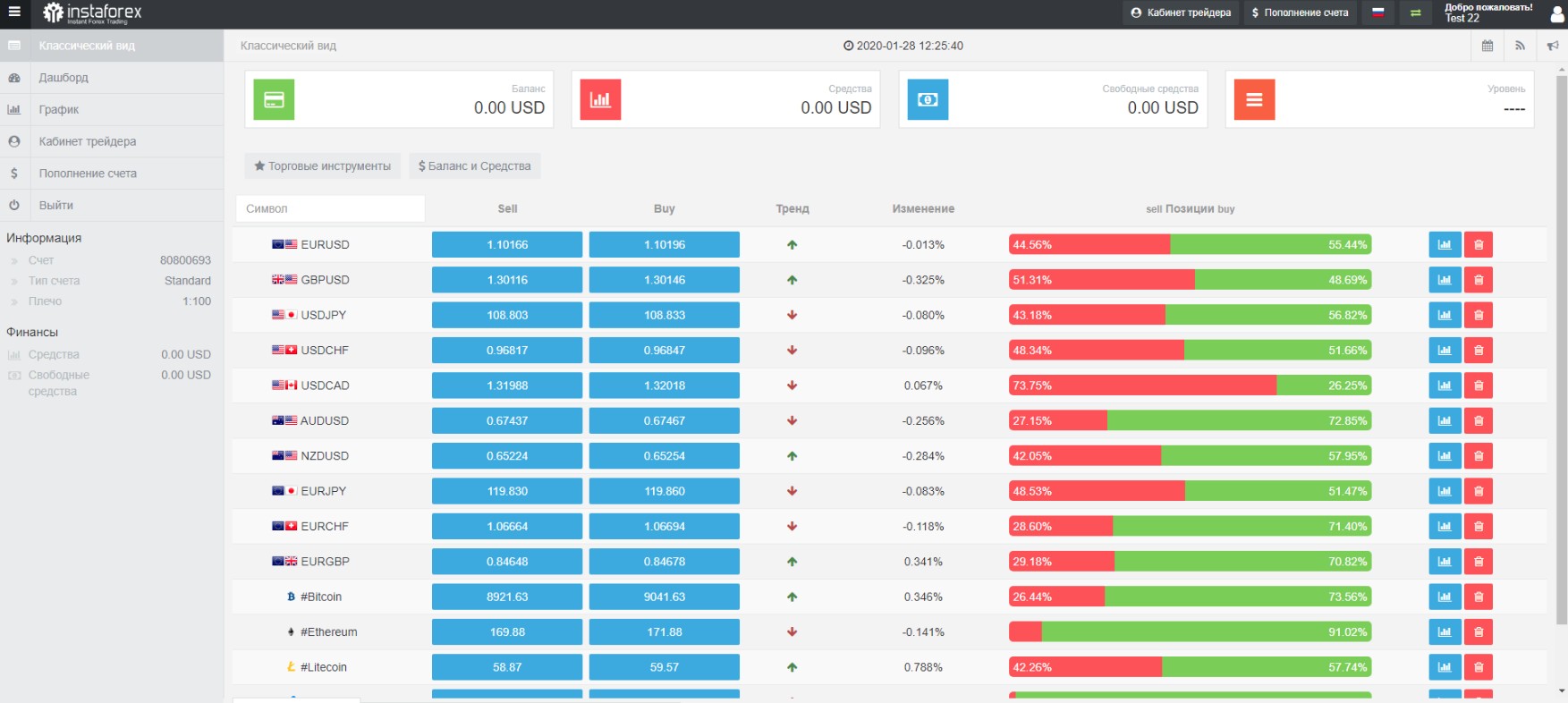Click the orange Level list icon
This screenshot has height=703, width=1568.
pyautogui.click(x=1254, y=100)
